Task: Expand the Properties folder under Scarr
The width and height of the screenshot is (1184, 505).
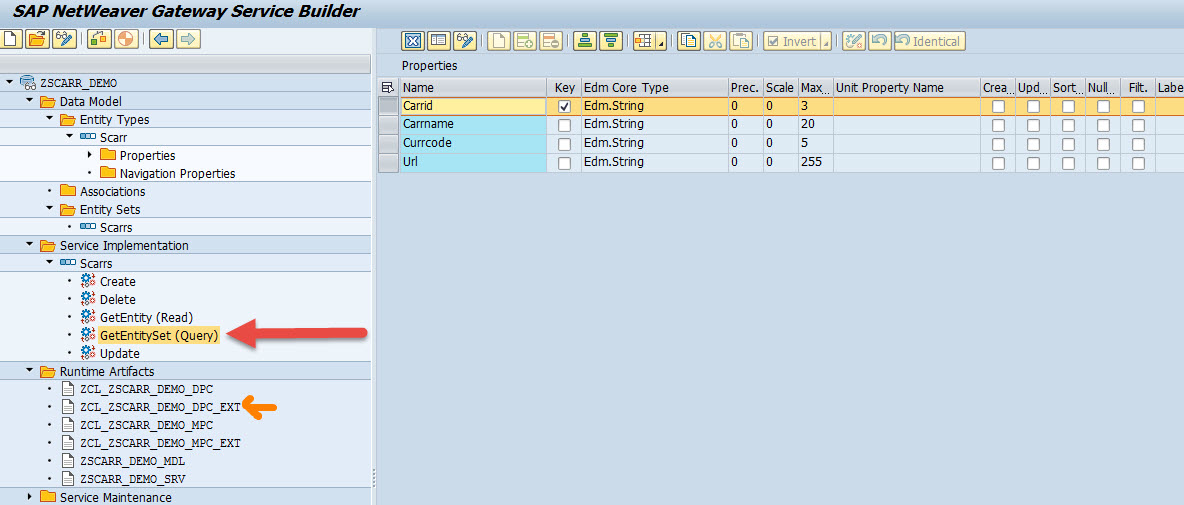Action: 90,155
